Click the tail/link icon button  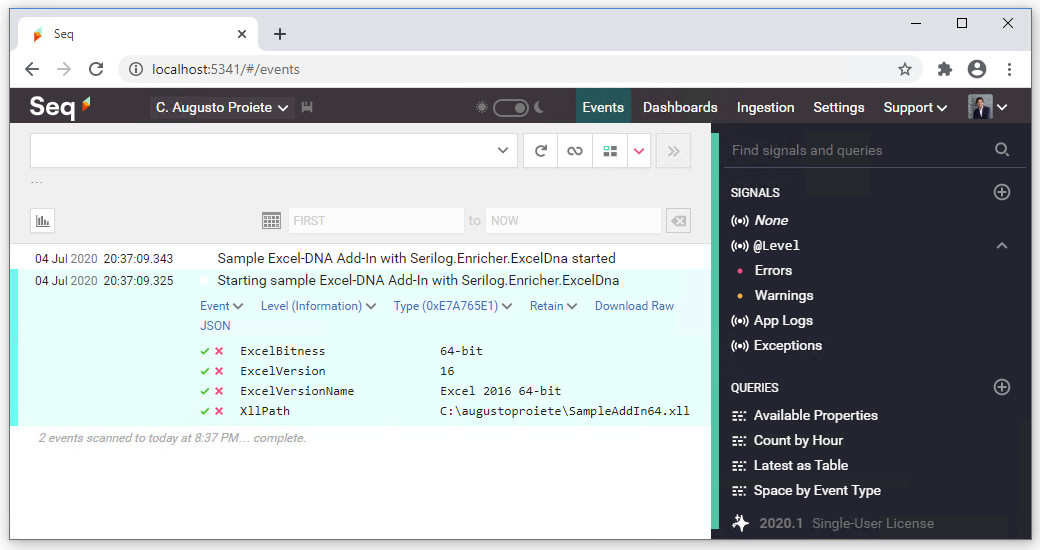[575, 151]
